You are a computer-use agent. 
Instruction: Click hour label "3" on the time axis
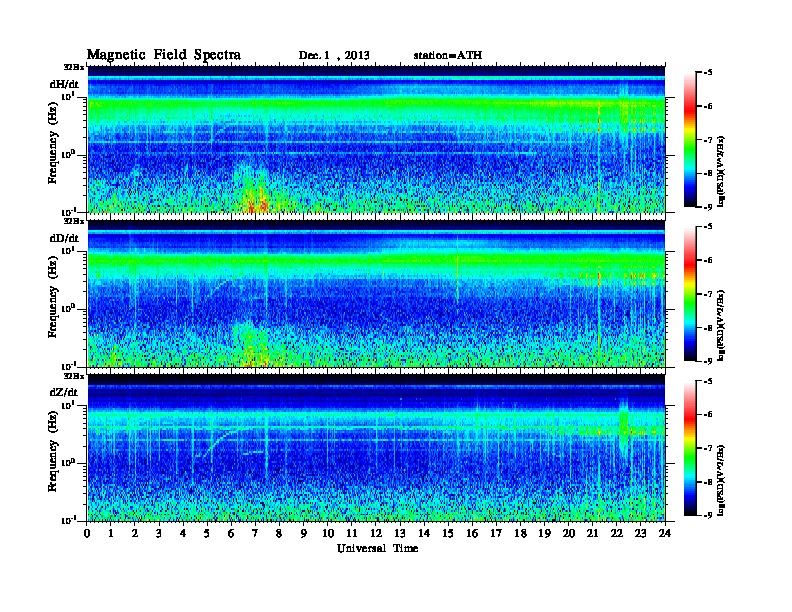(x=159, y=533)
